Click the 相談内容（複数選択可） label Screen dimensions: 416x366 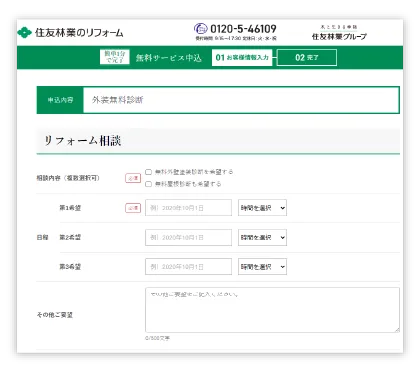[68, 178]
